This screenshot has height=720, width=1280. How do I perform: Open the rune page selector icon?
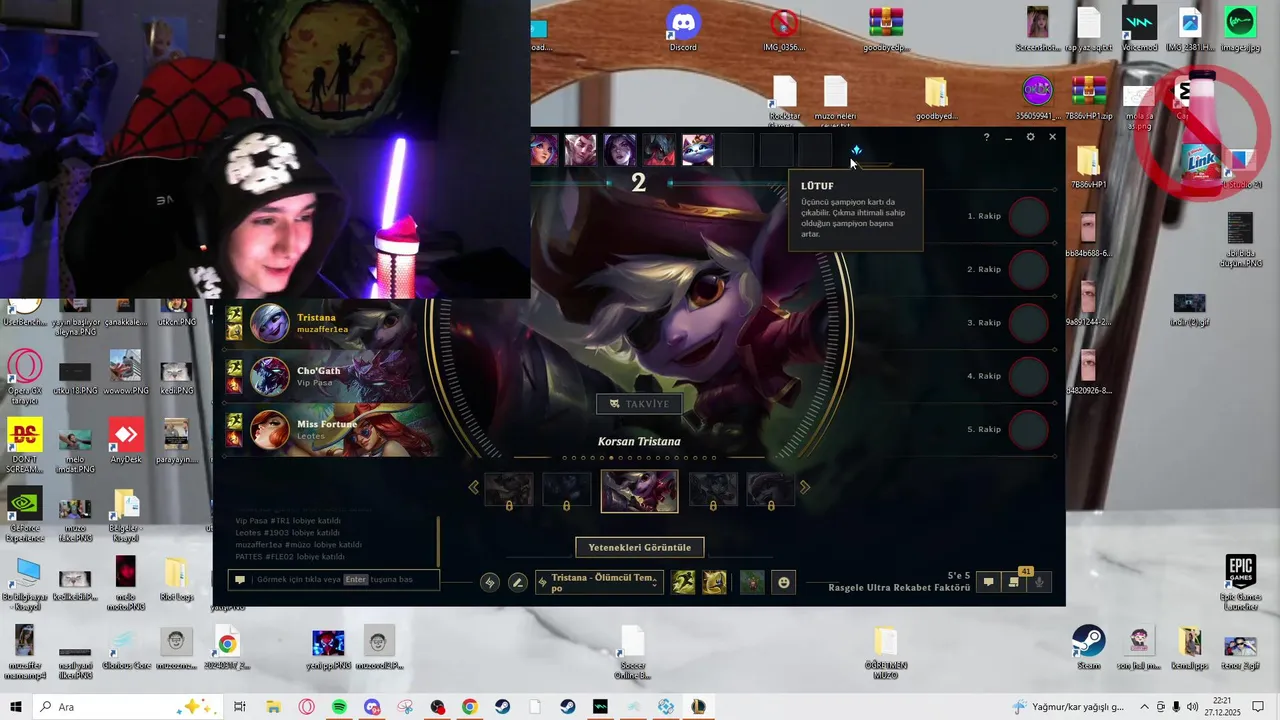(490, 582)
